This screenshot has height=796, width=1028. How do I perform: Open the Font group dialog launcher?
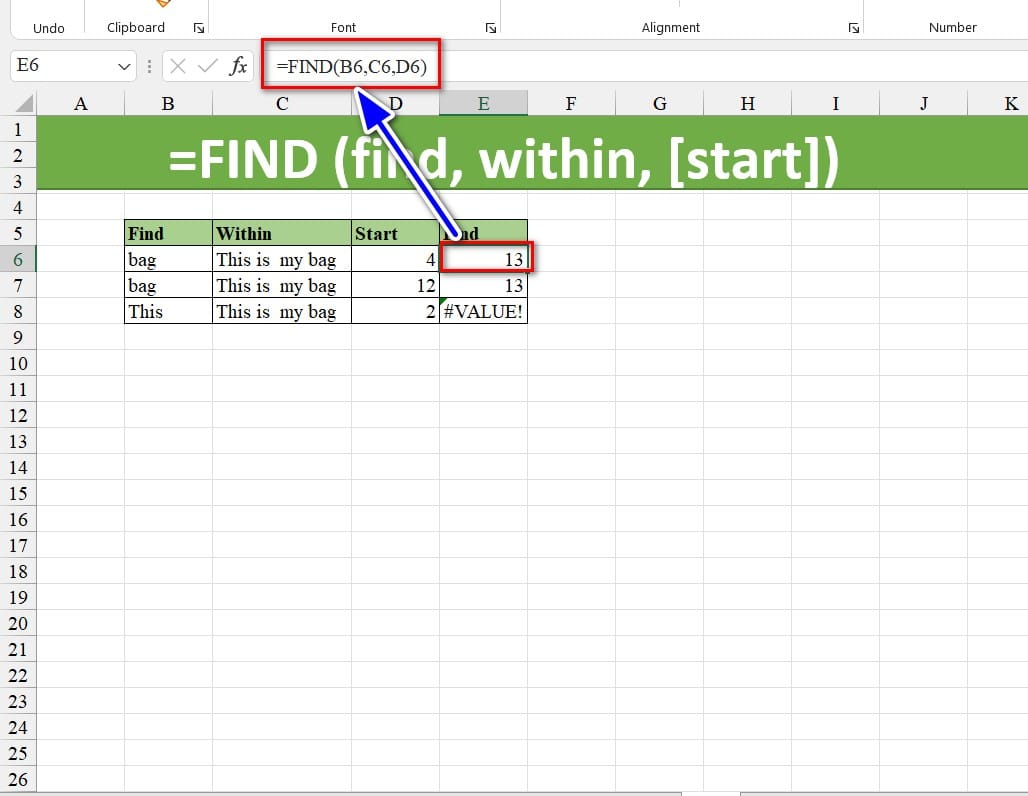(x=490, y=29)
